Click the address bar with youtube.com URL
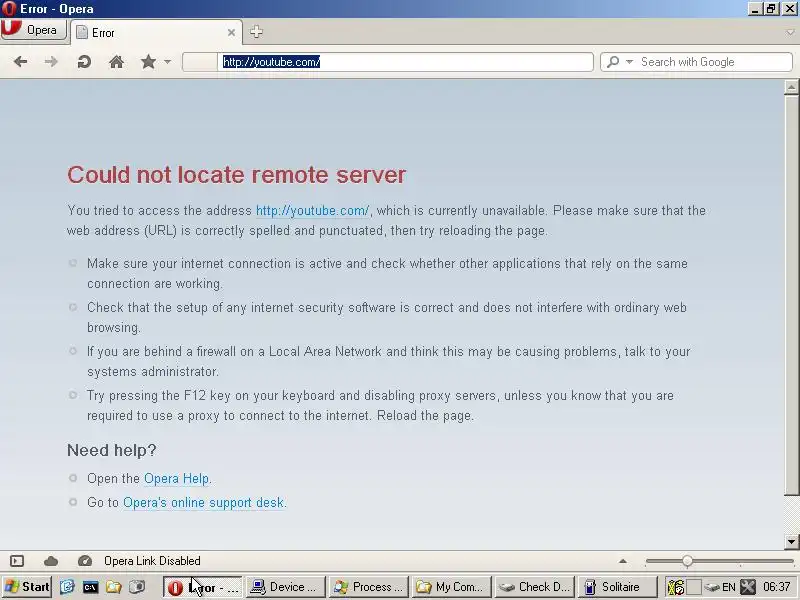 [x=406, y=62]
